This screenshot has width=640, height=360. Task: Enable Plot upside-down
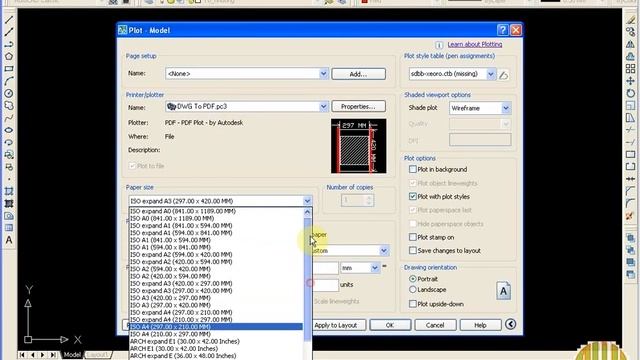click(413, 304)
